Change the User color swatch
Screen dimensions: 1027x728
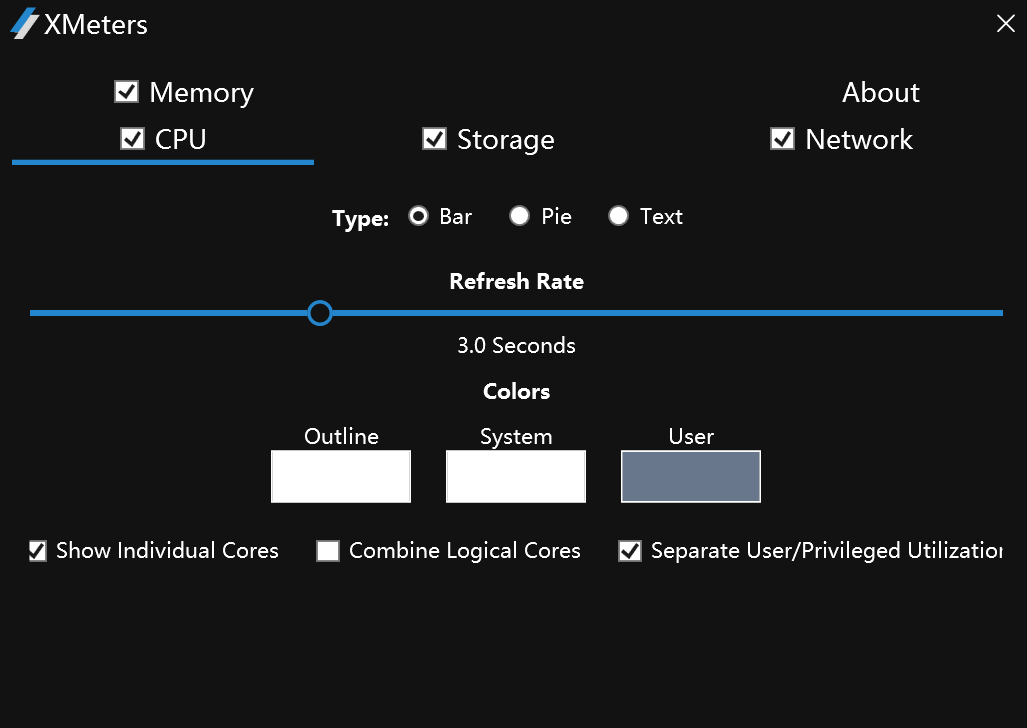pyautogui.click(x=691, y=477)
